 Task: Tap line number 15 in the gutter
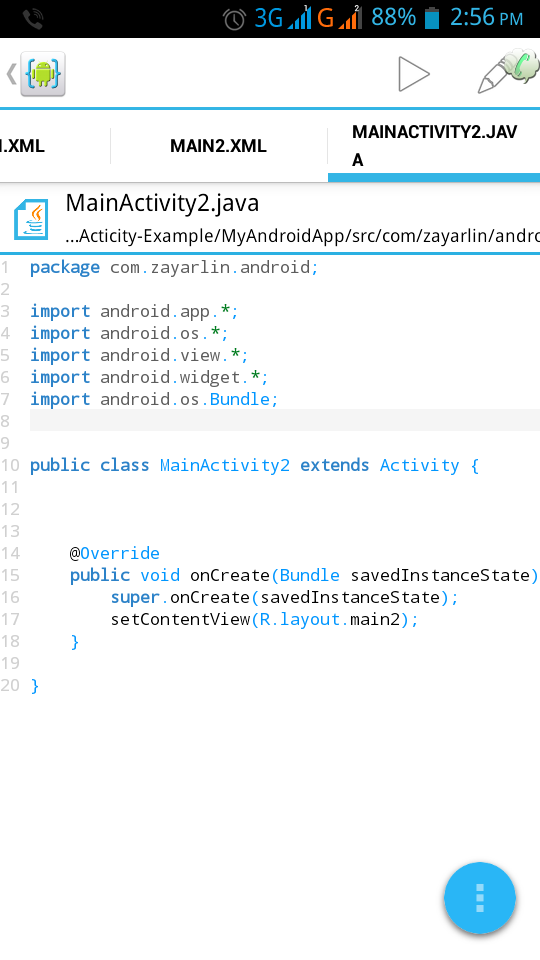tap(10, 576)
